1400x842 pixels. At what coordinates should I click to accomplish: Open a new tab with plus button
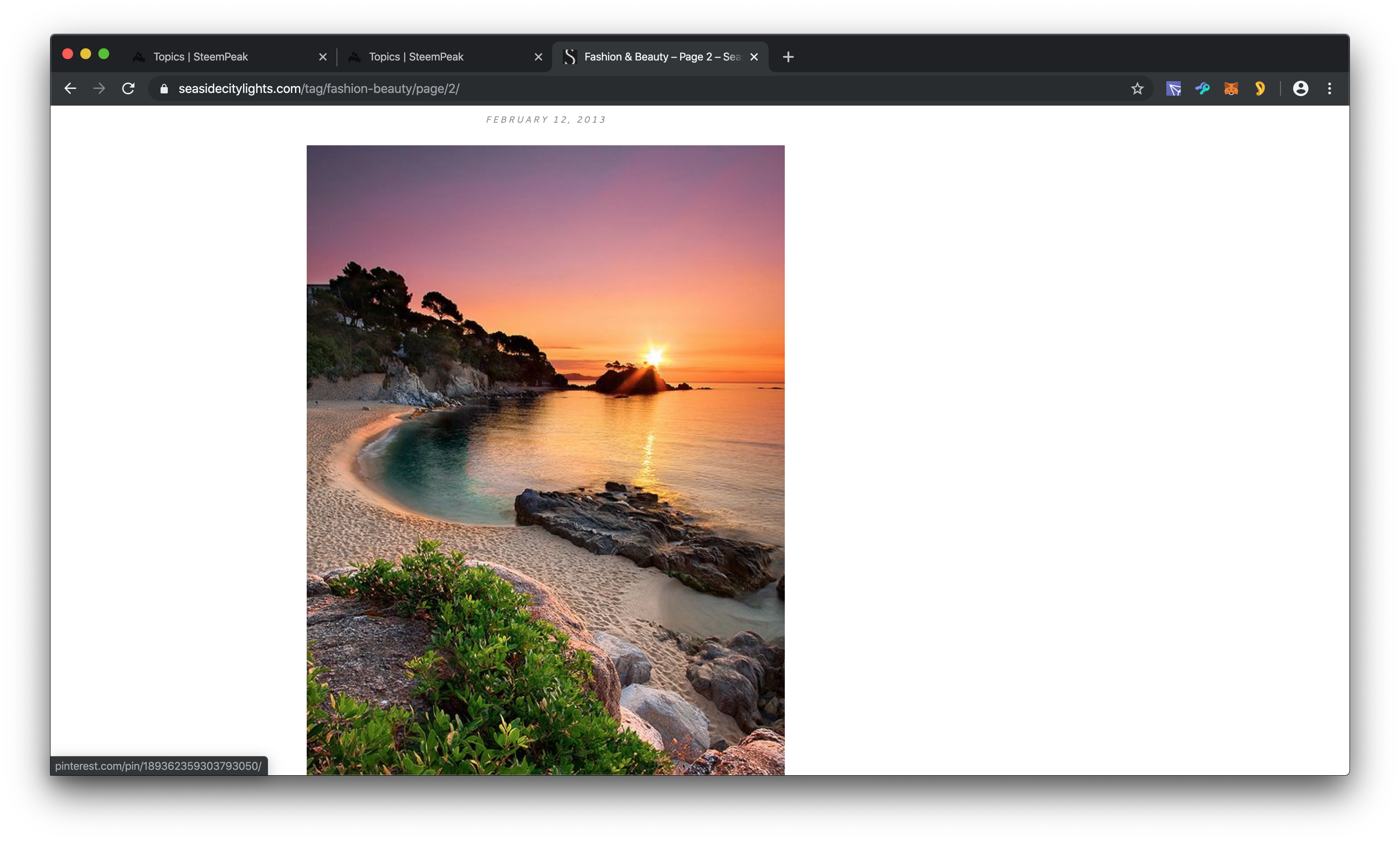787,57
